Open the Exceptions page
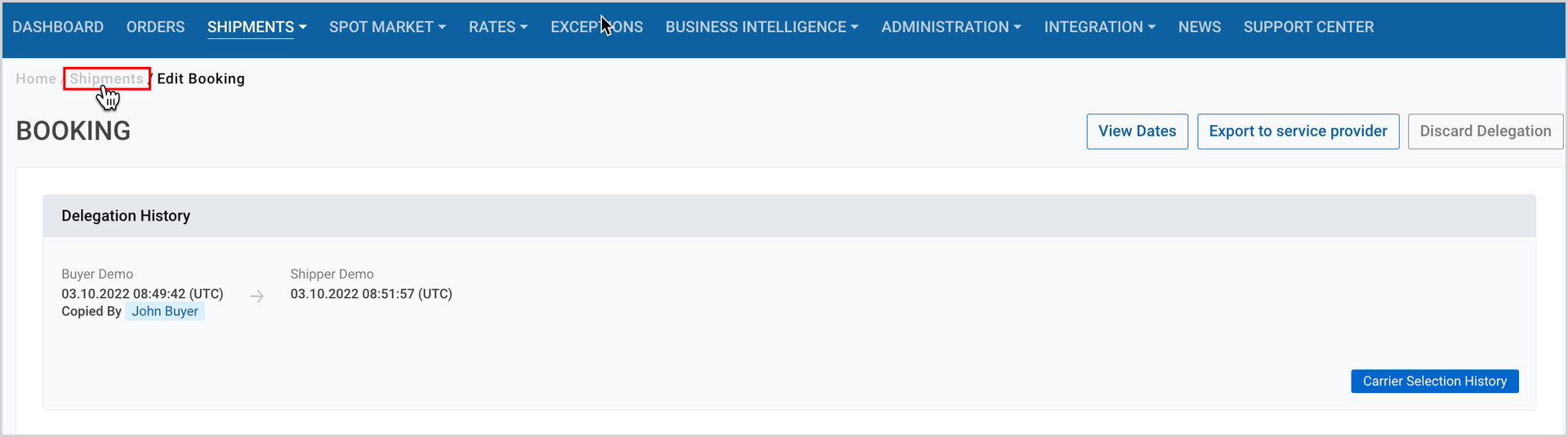The width and height of the screenshot is (1568, 437). pyautogui.click(x=596, y=27)
